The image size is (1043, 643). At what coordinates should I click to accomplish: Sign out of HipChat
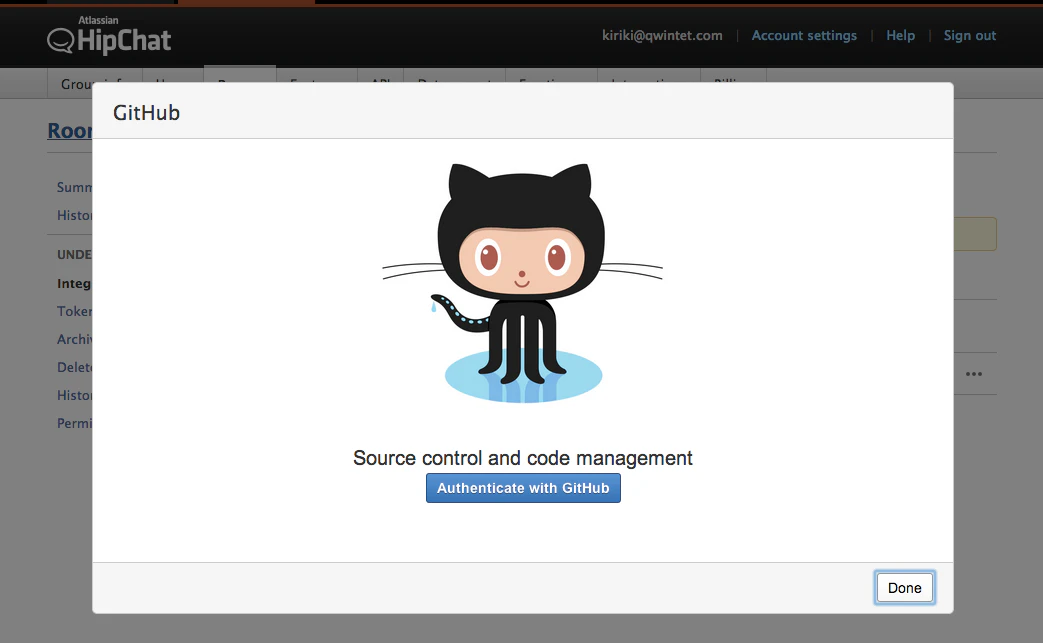(x=970, y=36)
